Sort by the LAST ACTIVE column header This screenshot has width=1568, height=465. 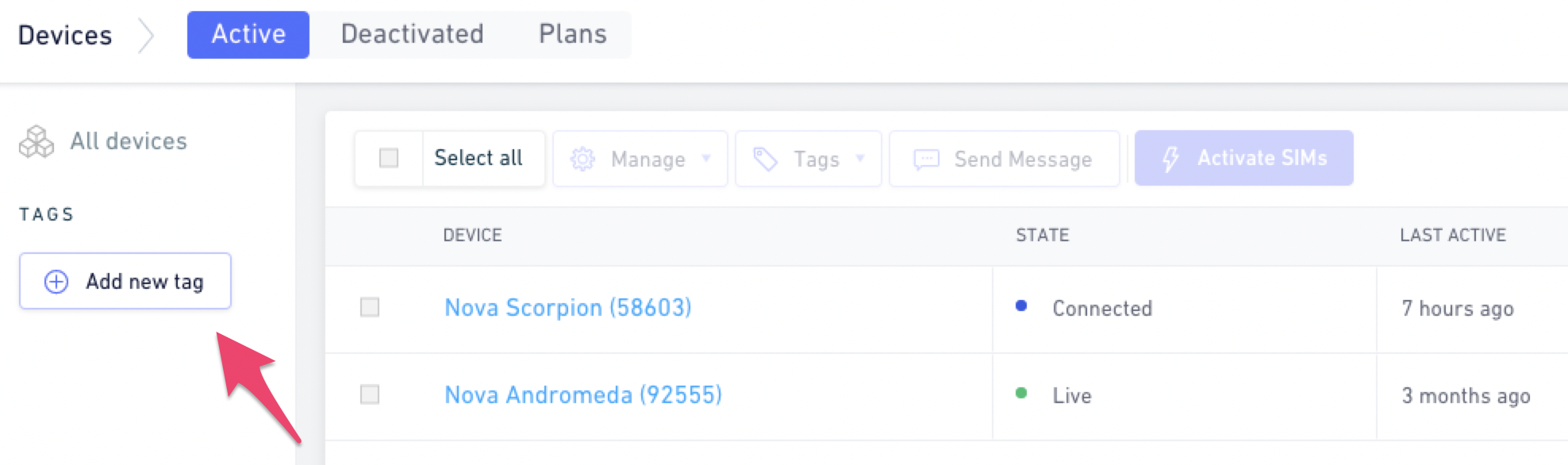tap(1453, 235)
